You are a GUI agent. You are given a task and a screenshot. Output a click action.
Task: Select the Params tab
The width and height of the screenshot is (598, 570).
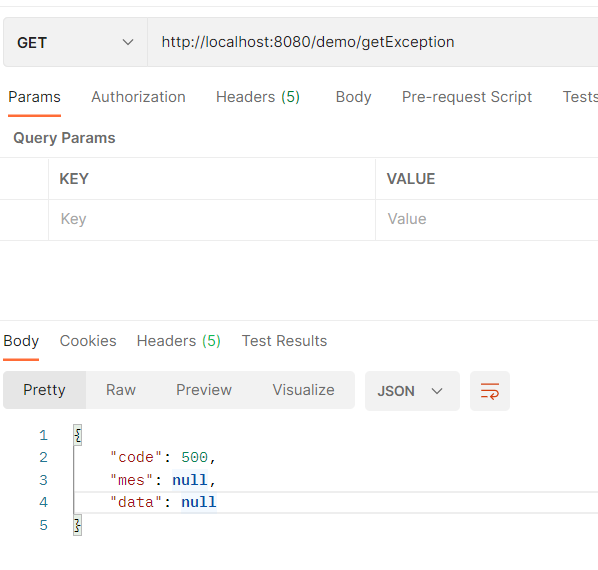click(34, 97)
